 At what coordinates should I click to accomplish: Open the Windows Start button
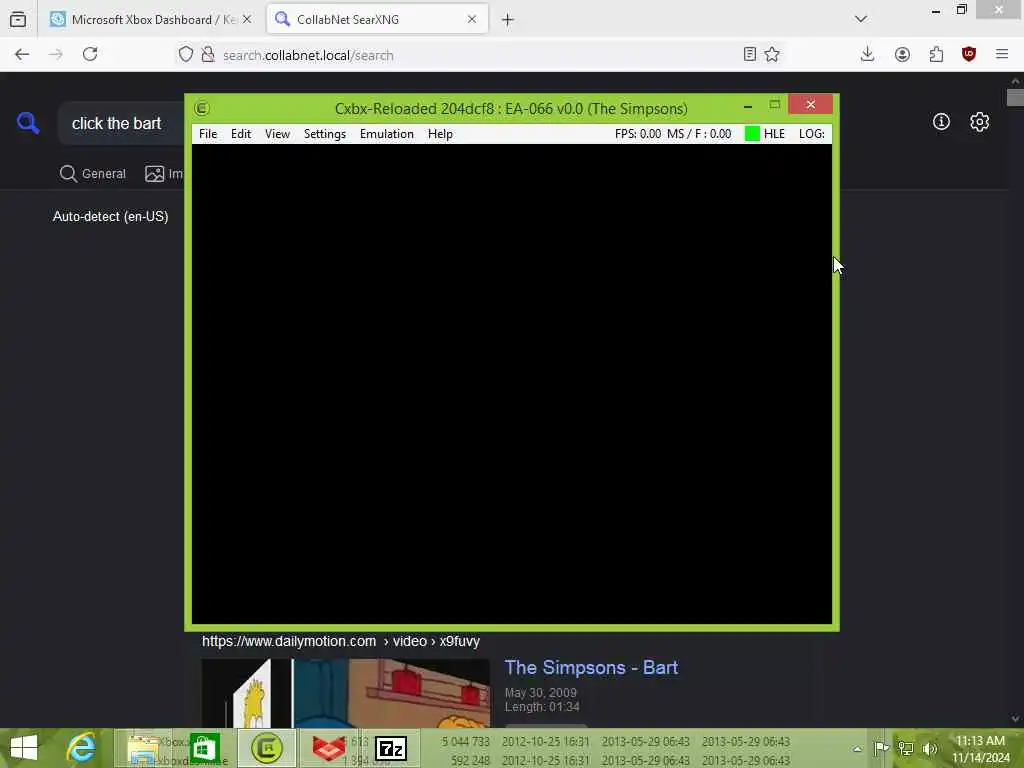24,748
